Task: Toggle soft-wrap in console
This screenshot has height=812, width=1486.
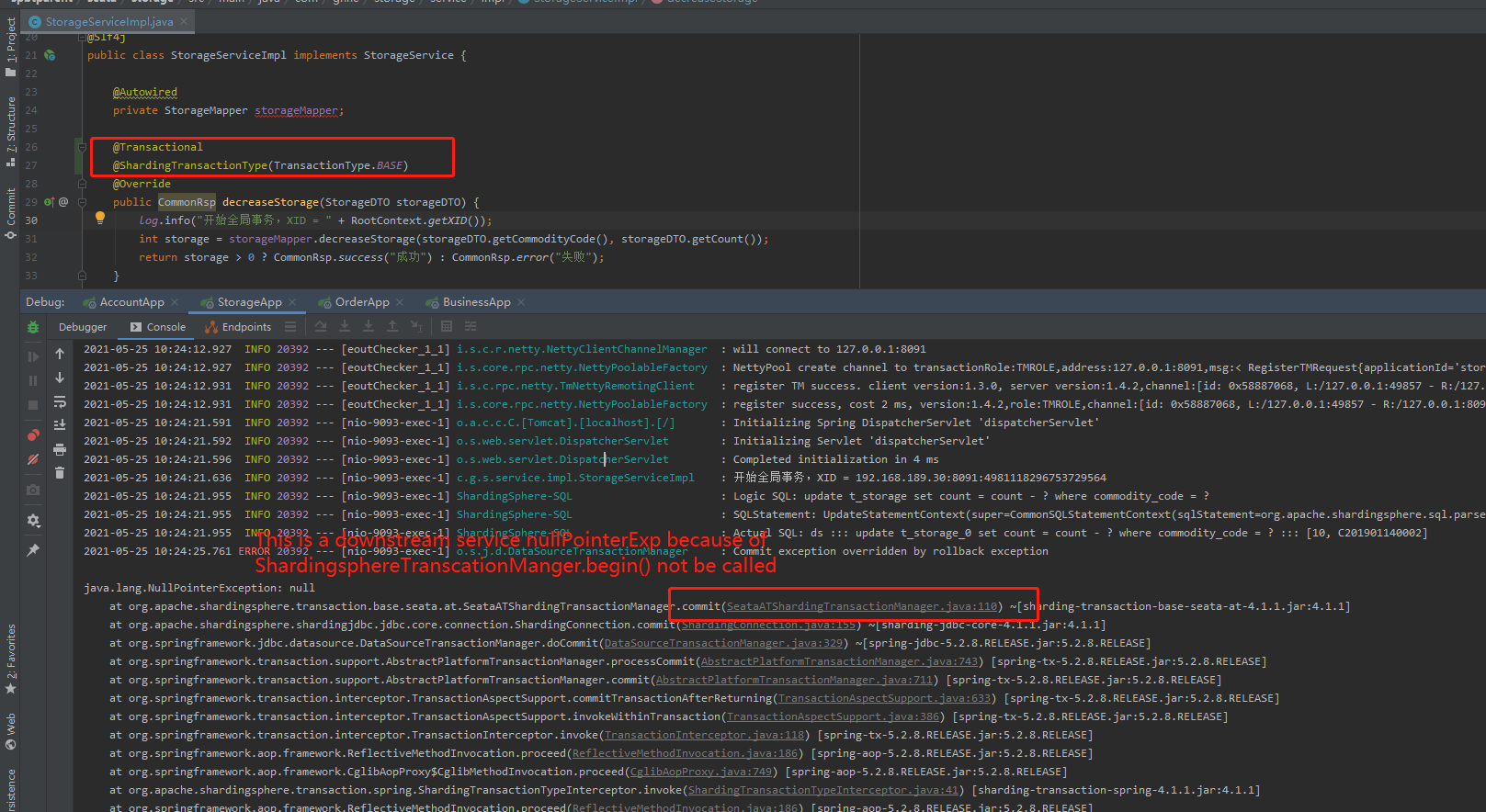Action: [x=60, y=401]
